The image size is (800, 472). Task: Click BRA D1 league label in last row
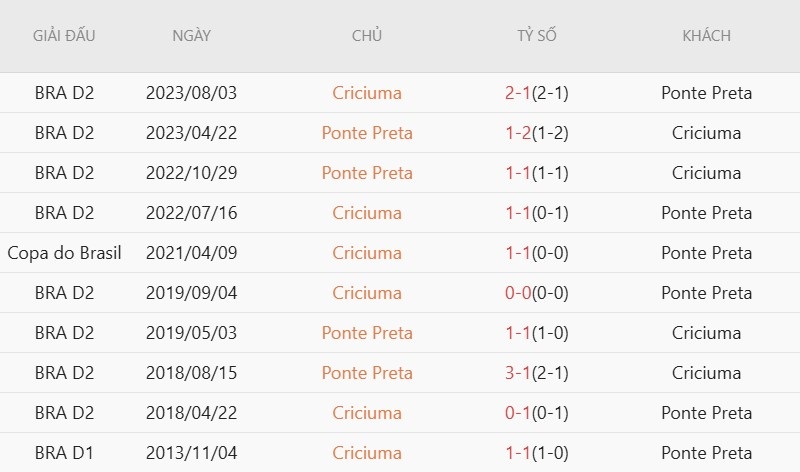pos(64,453)
